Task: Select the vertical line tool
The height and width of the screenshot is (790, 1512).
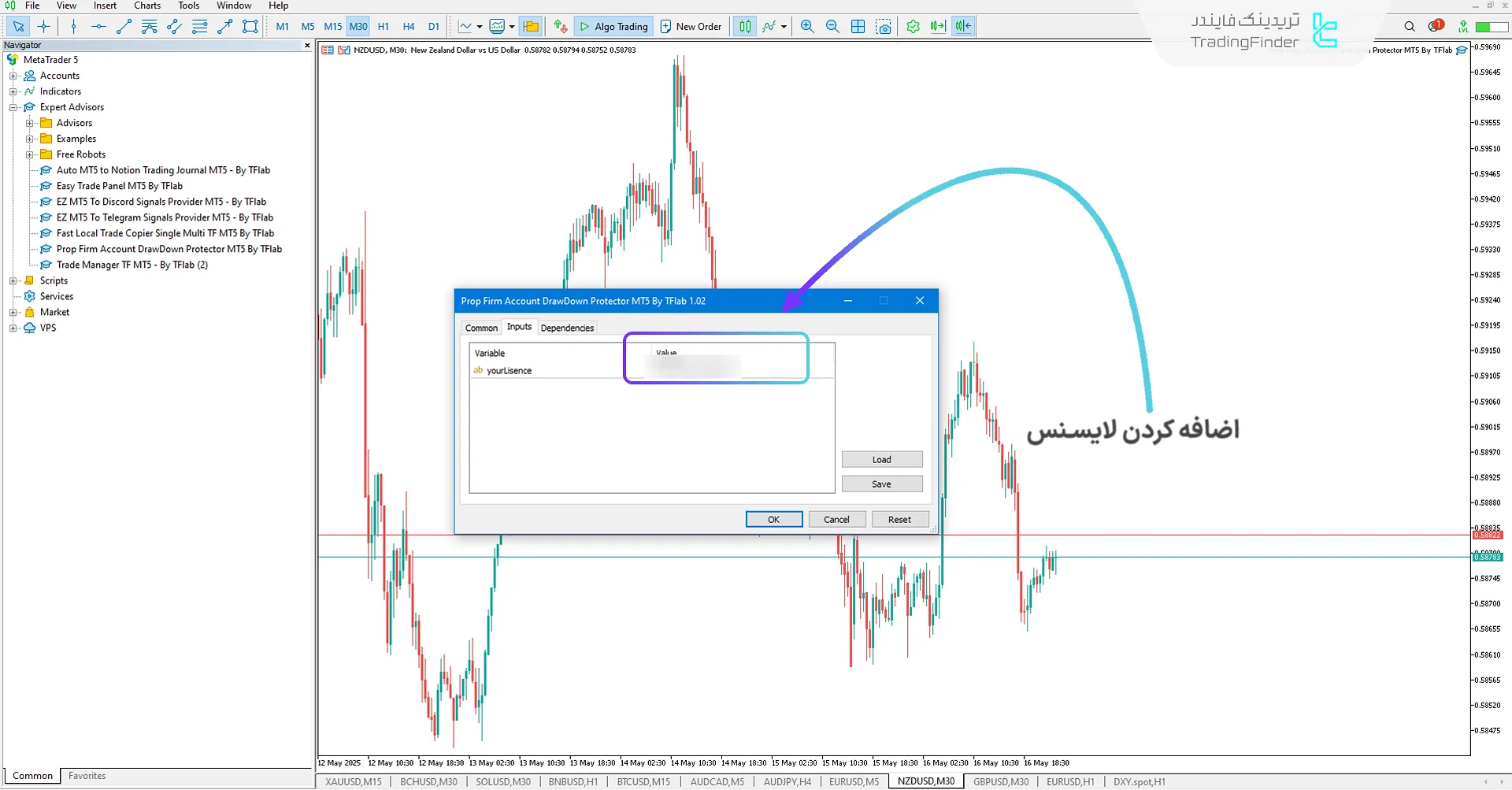Action: [x=73, y=26]
